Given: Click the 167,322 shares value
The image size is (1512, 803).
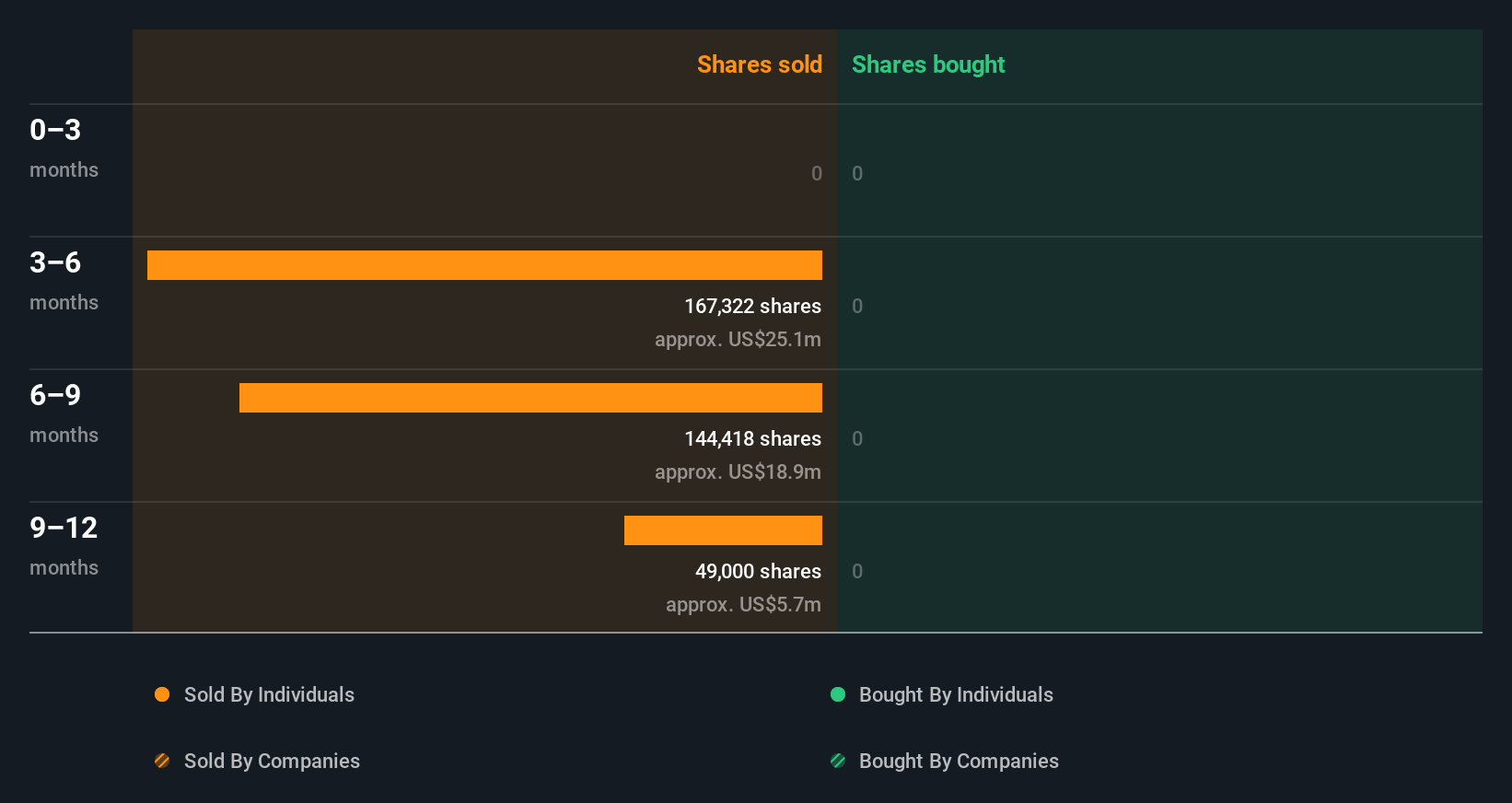Looking at the screenshot, I should coord(752,307).
